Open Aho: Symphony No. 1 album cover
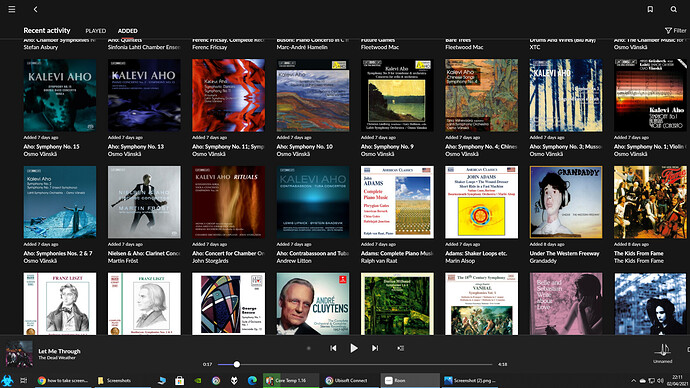The width and height of the screenshot is (690, 388). [x=650, y=95]
